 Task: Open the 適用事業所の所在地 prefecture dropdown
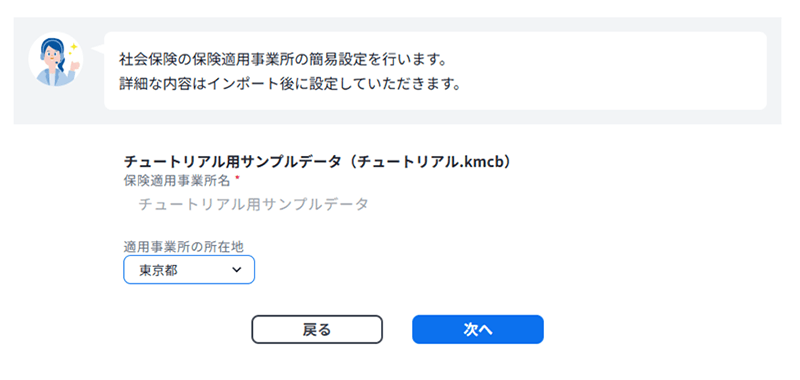(x=189, y=270)
